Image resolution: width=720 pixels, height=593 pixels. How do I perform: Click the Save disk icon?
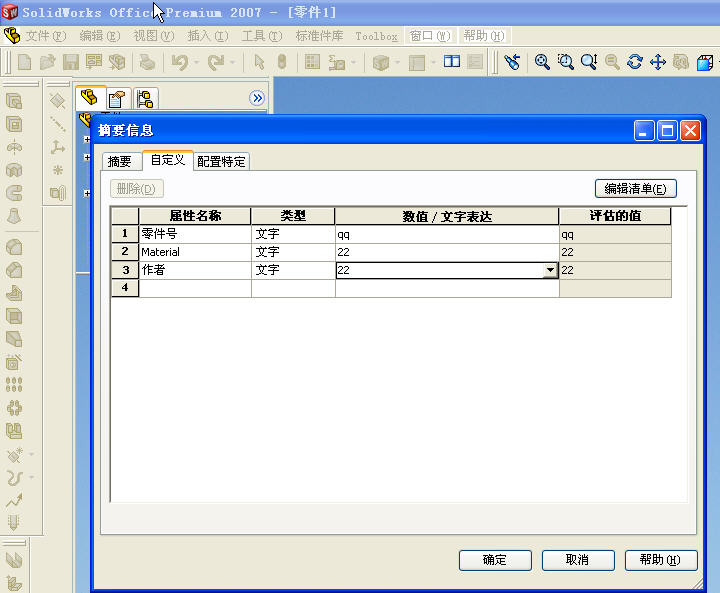click(71, 62)
